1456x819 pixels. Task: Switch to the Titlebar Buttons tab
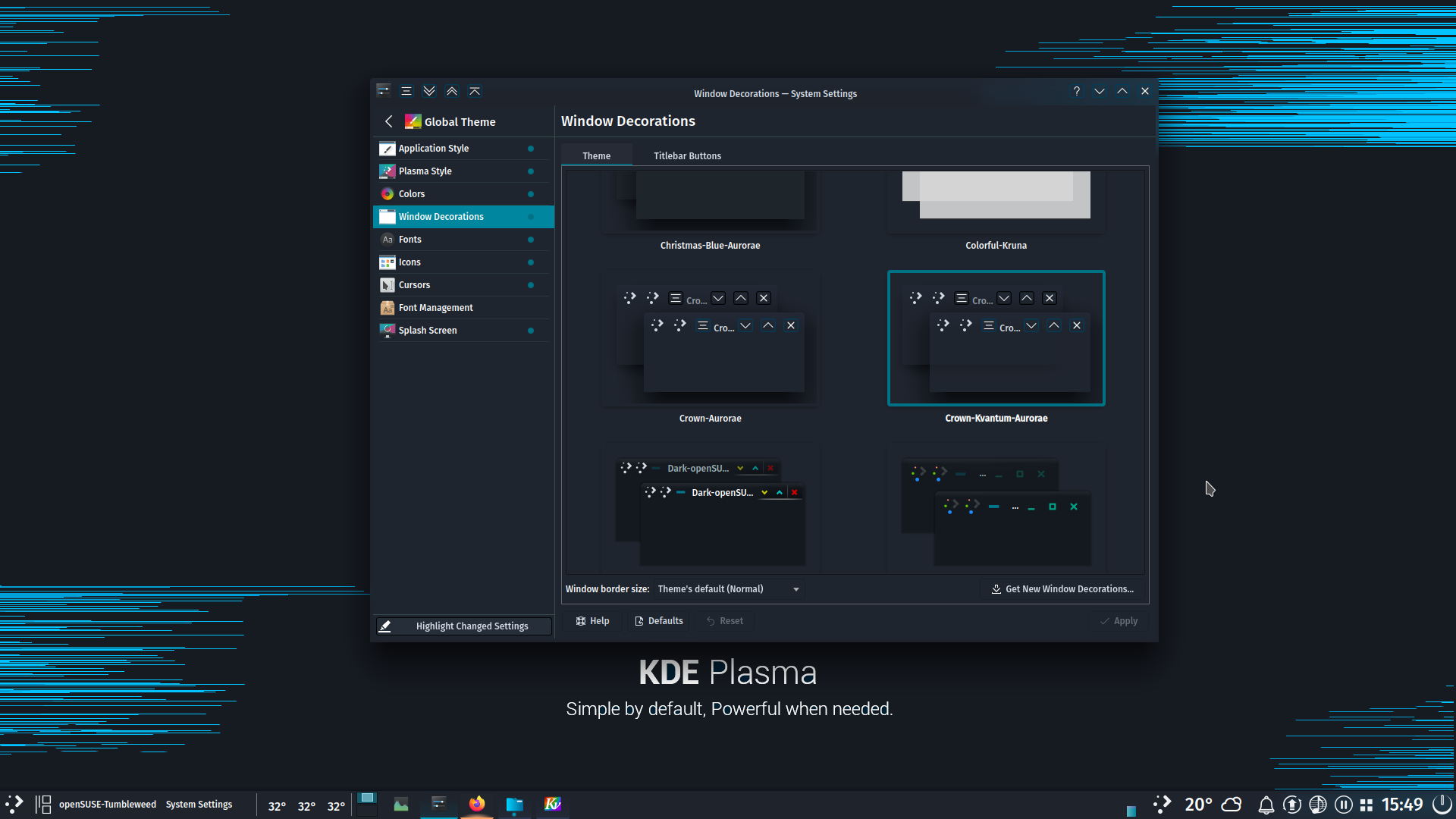coord(687,155)
